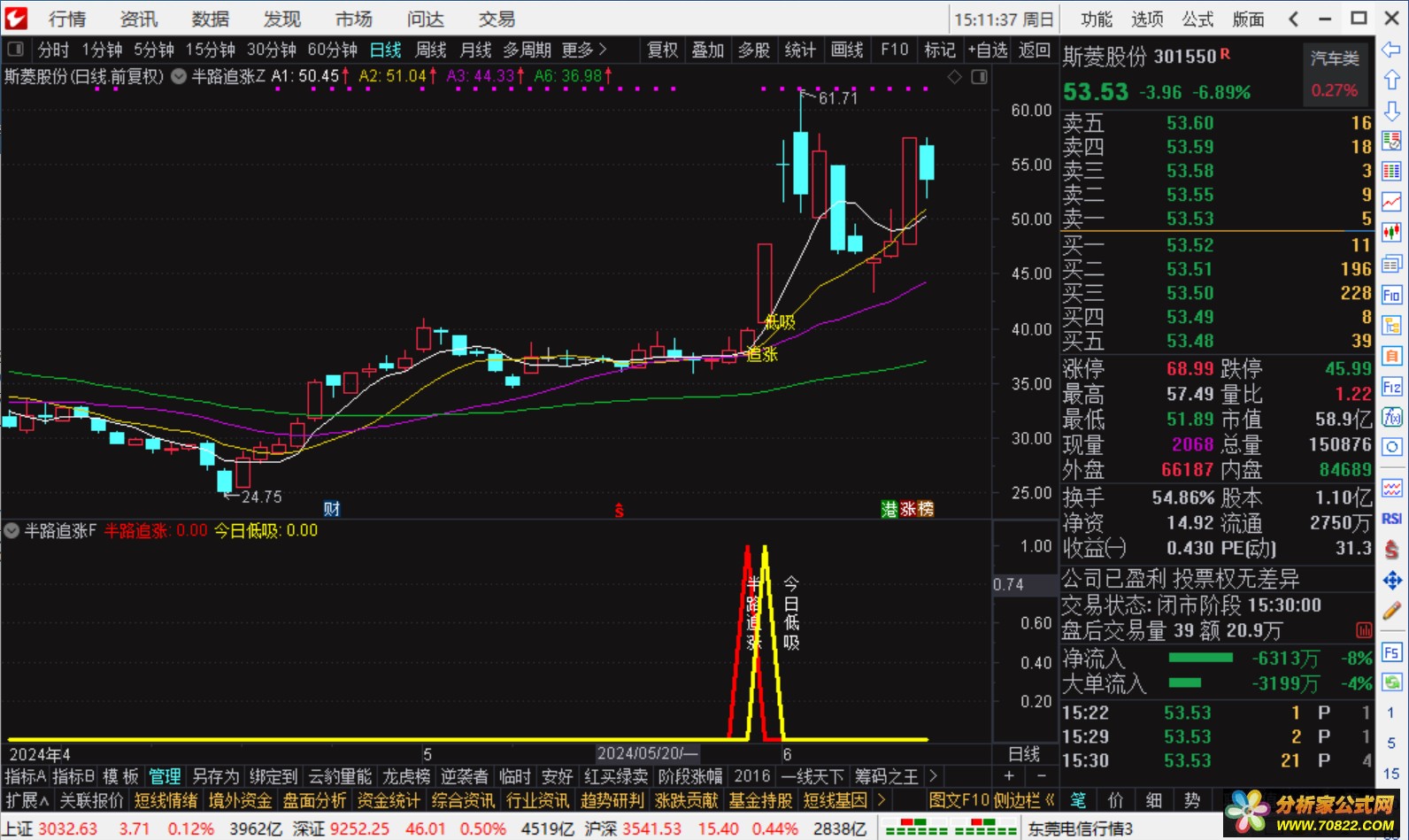Click the red $ marker on chart

(619, 510)
